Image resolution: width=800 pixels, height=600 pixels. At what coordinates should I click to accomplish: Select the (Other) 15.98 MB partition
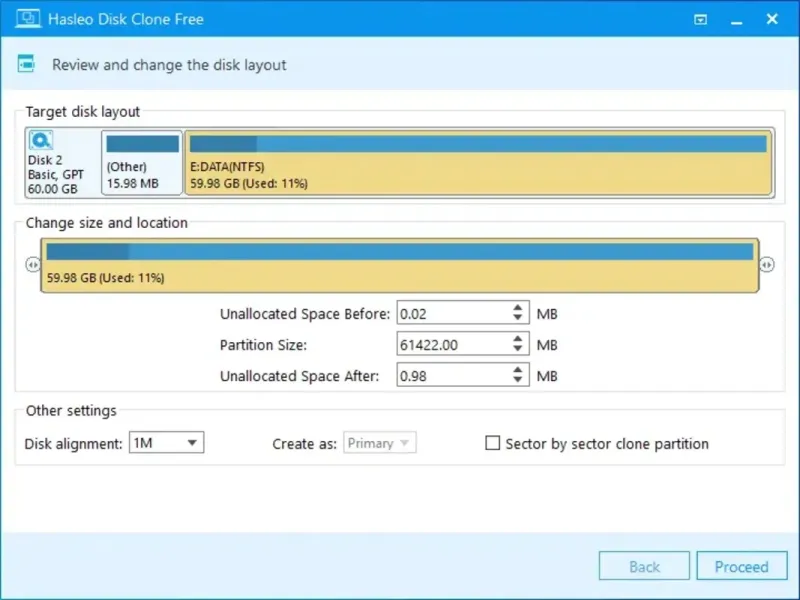click(142, 161)
